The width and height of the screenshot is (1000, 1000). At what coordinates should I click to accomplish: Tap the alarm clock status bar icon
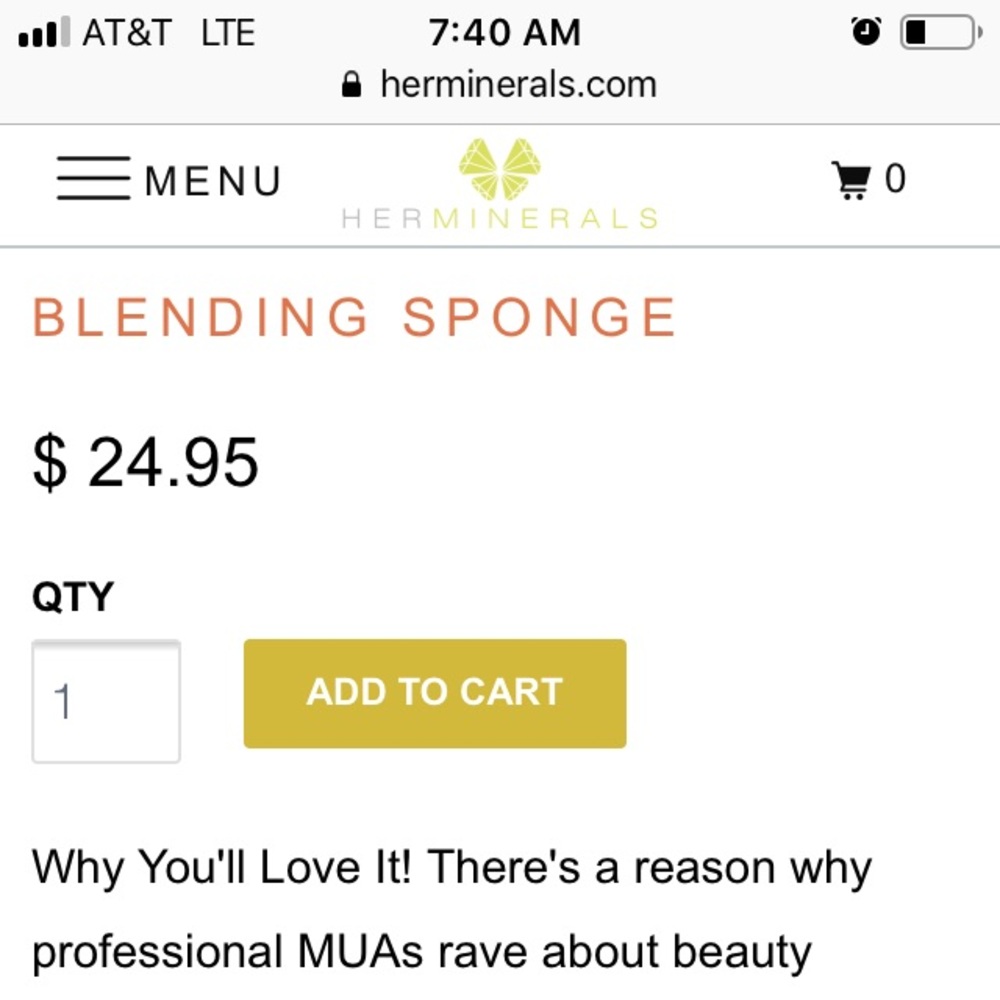(867, 32)
